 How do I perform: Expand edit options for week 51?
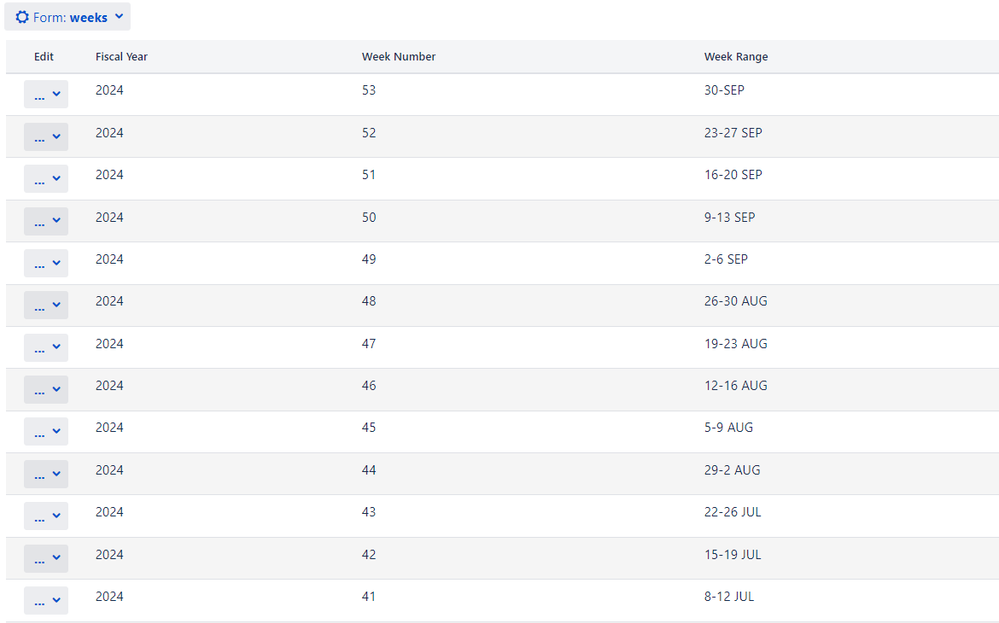coord(46,178)
